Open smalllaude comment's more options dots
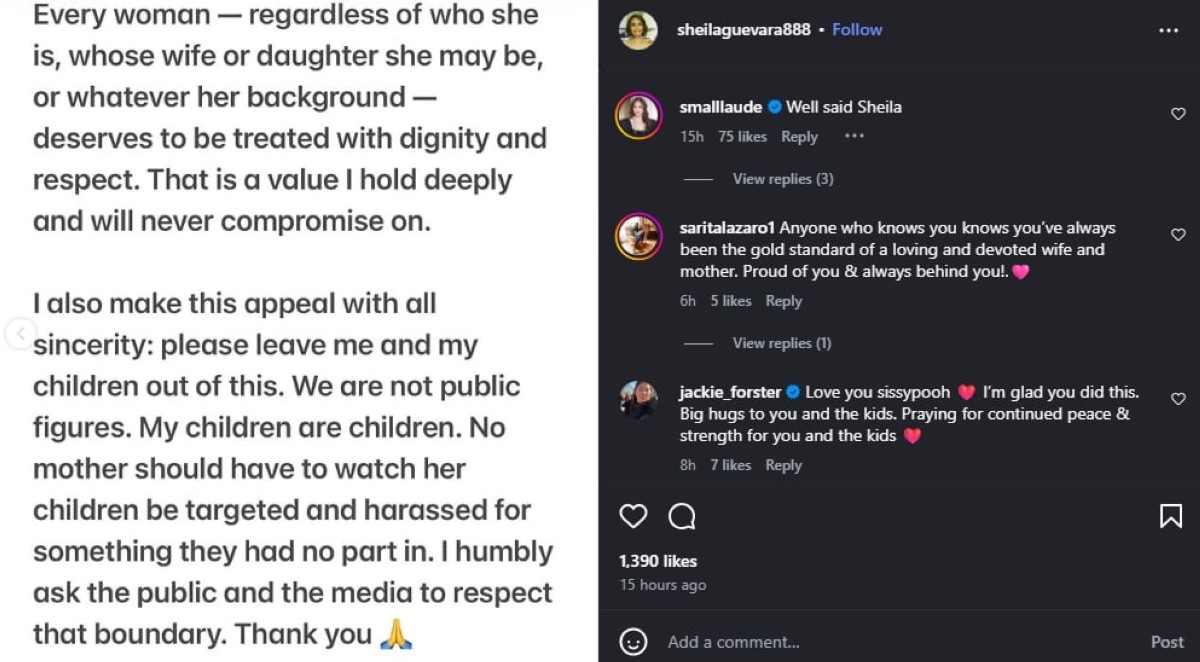The image size is (1200, 662). (854, 137)
